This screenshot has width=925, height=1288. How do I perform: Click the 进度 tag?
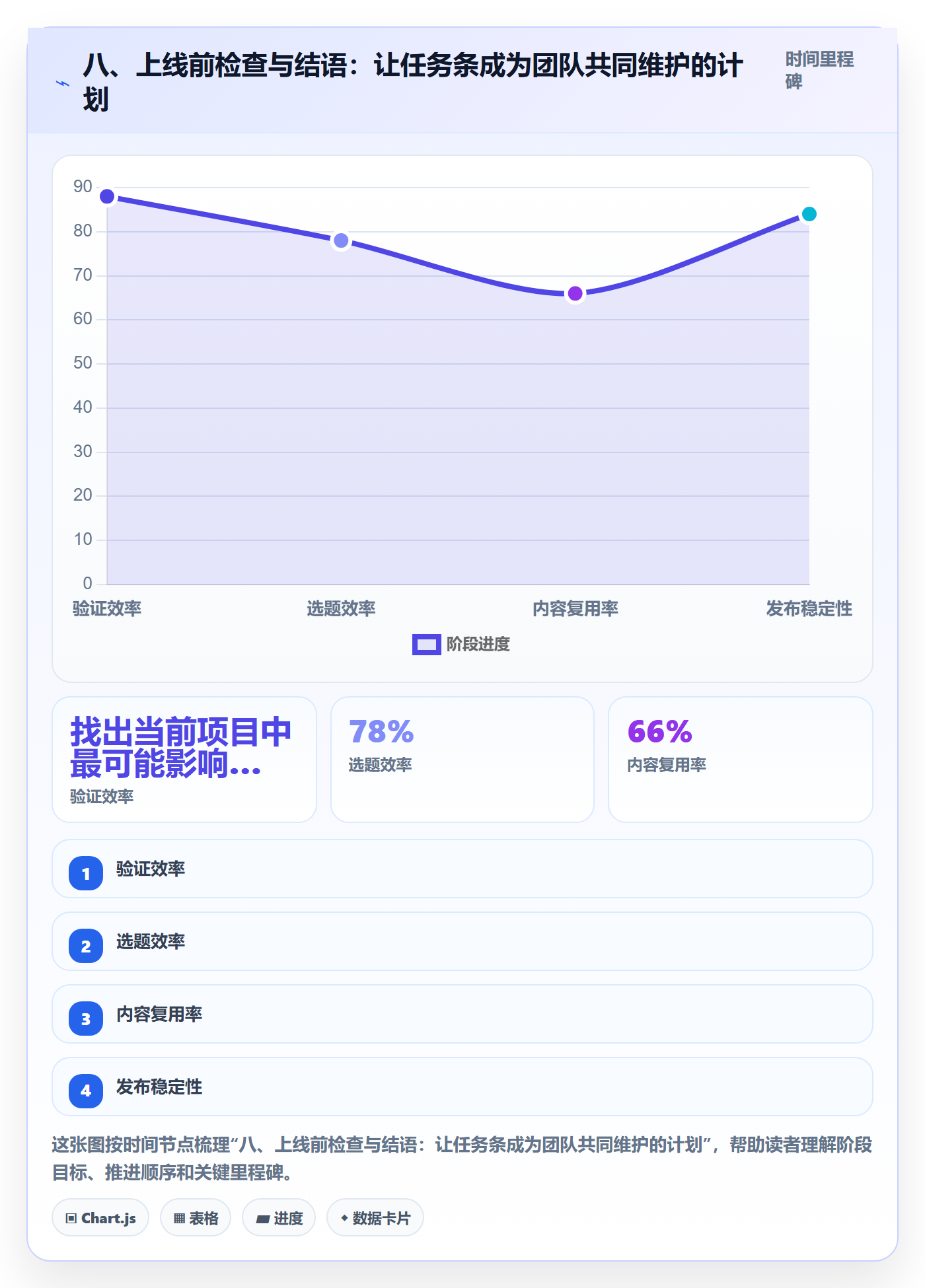(x=279, y=1217)
